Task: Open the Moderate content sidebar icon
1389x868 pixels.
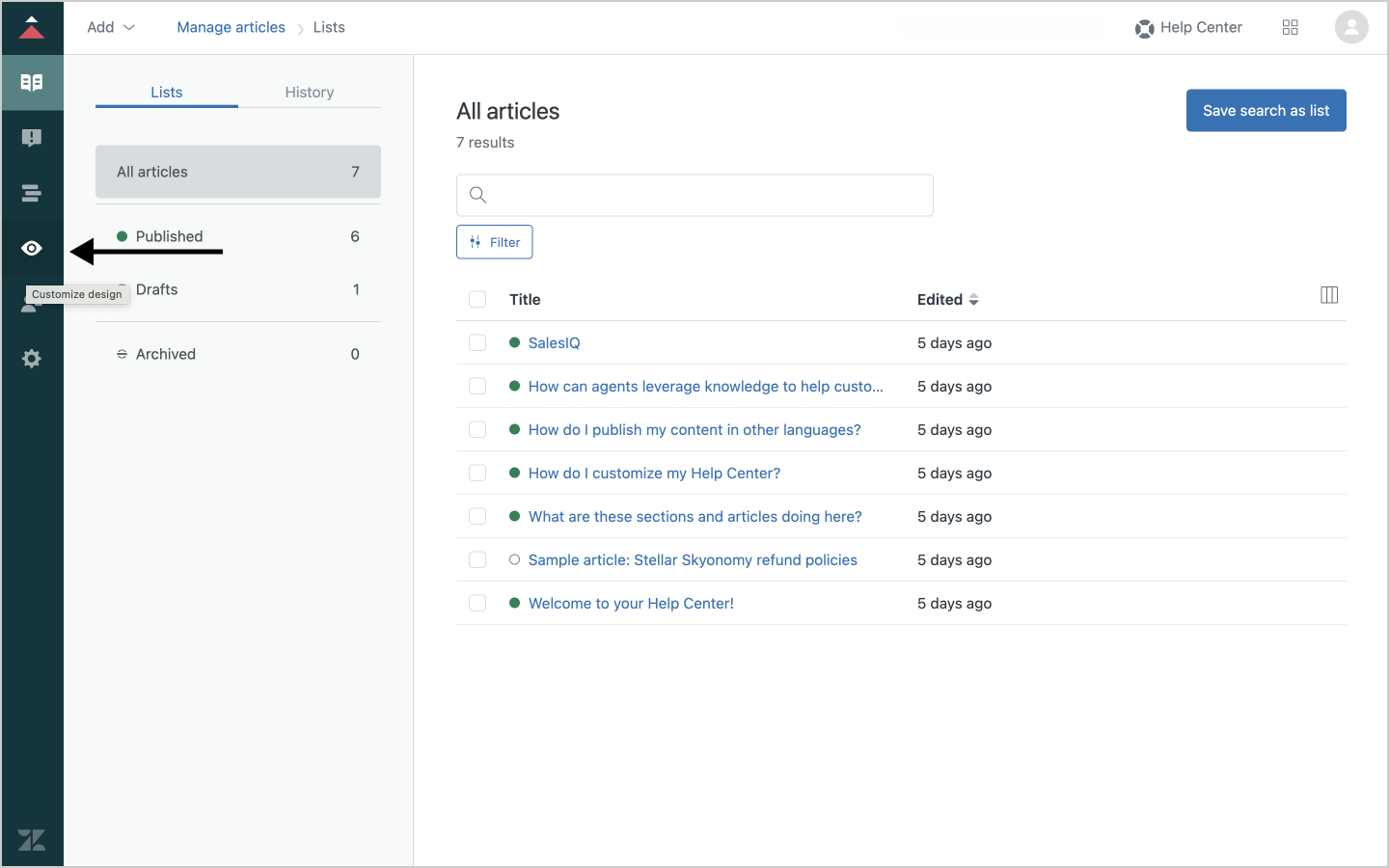Action: point(32,138)
